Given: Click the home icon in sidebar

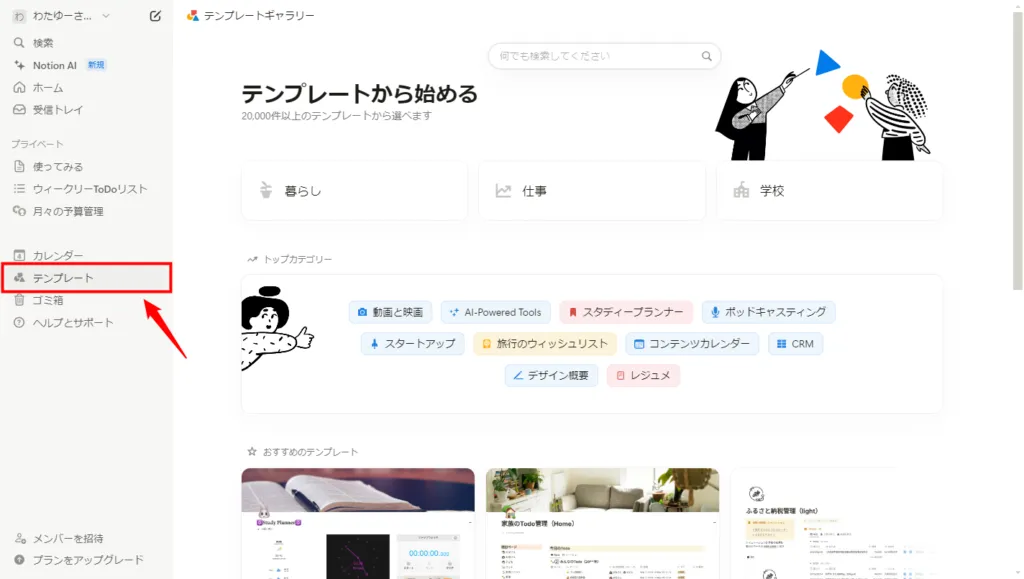Looking at the screenshot, I should point(20,87).
